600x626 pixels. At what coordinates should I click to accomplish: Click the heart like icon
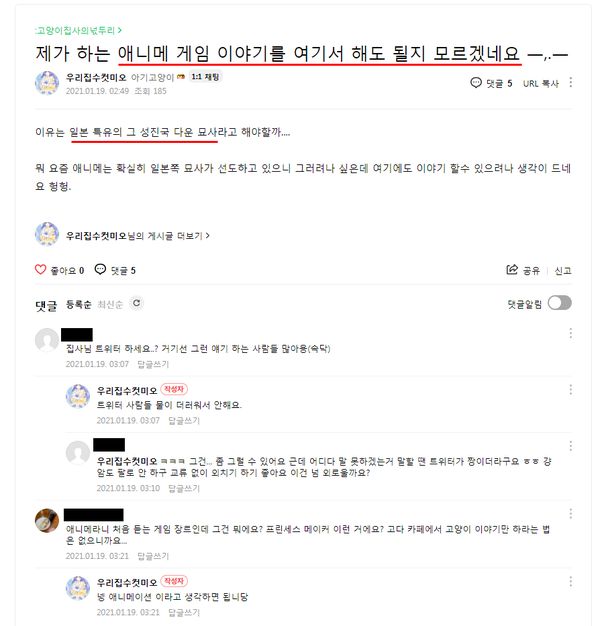(x=40, y=269)
